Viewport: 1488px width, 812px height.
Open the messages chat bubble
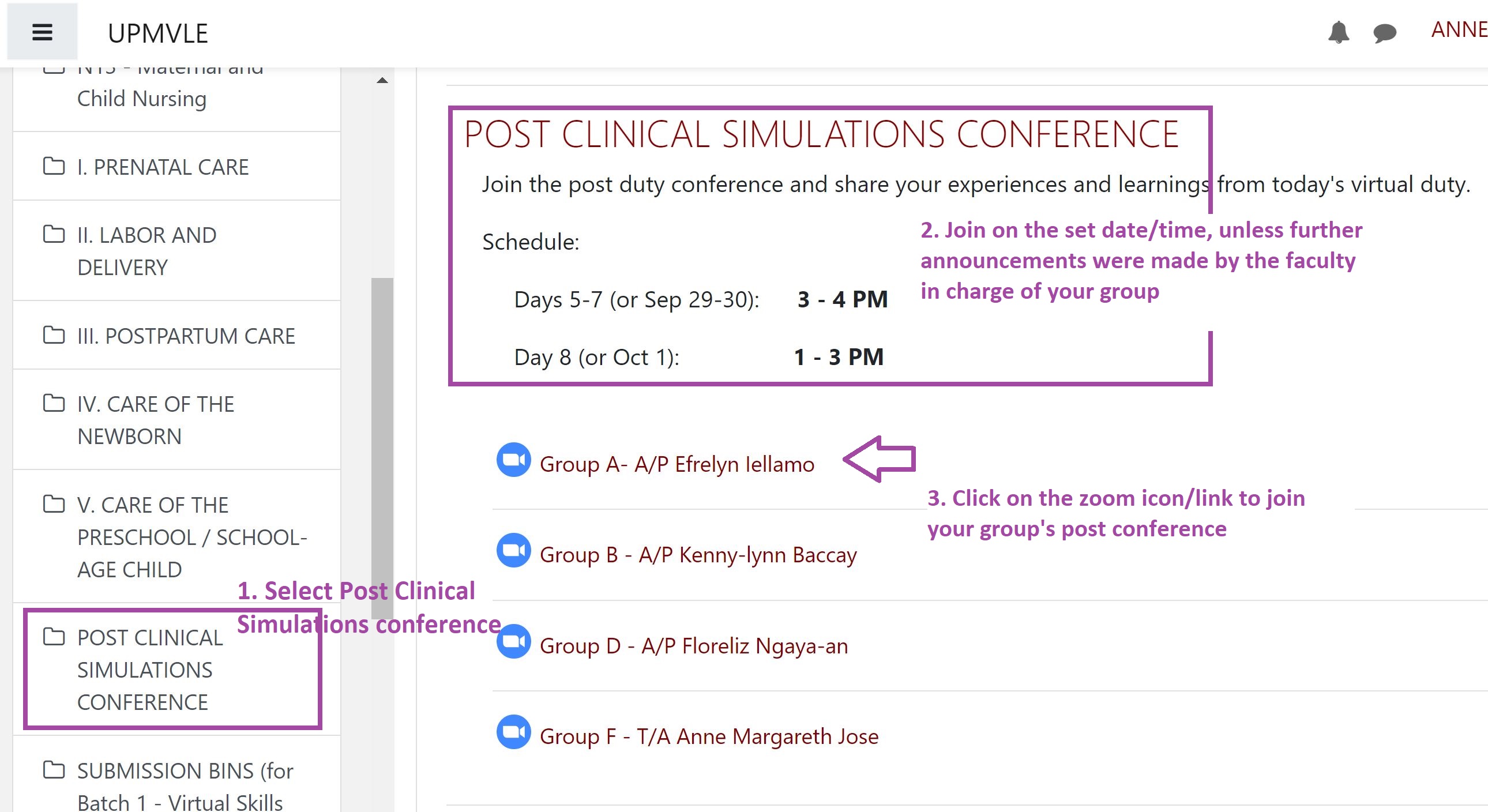1385,33
